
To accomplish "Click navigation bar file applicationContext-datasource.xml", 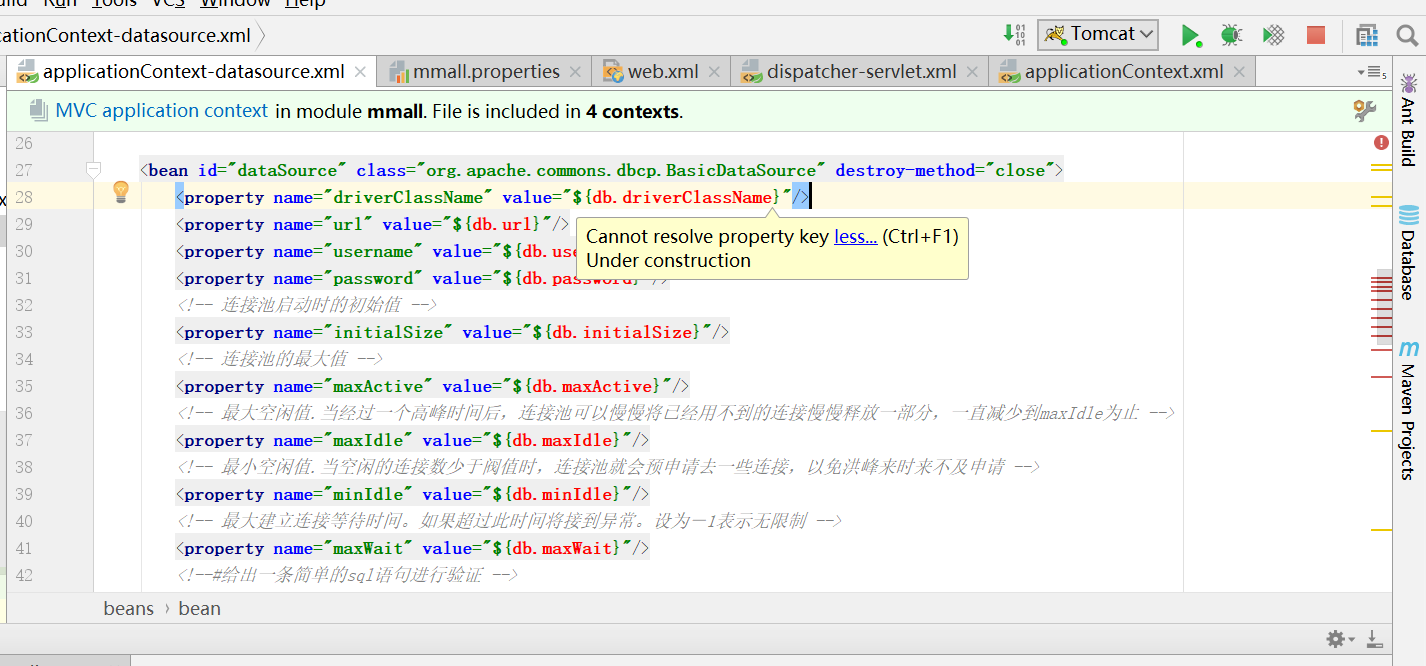I will point(125,36).
